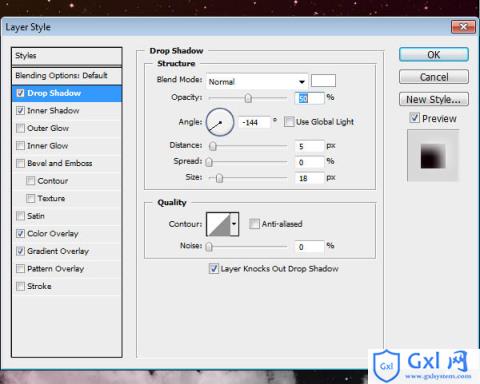This screenshot has width=480, height=384.
Task: Select the Styles list header
Action: coord(67,56)
